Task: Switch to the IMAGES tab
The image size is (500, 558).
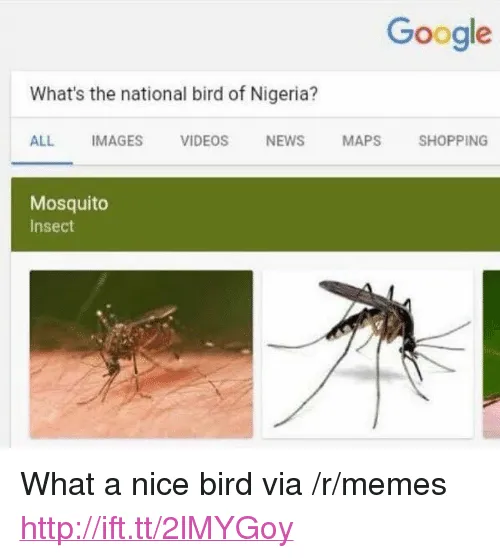Action: point(117,141)
